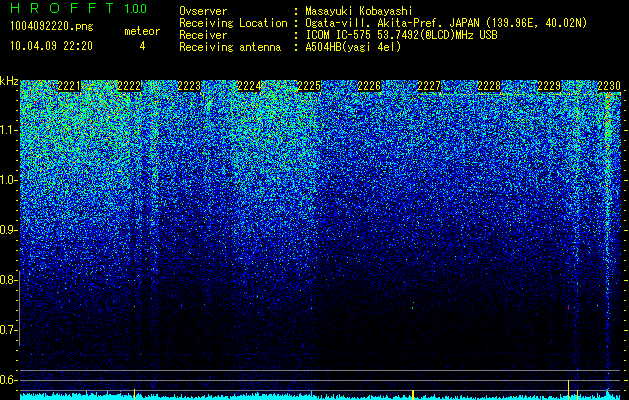629x400 pixels.
Task: Click the 2228 time marker
Action: click(x=489, y=86)
